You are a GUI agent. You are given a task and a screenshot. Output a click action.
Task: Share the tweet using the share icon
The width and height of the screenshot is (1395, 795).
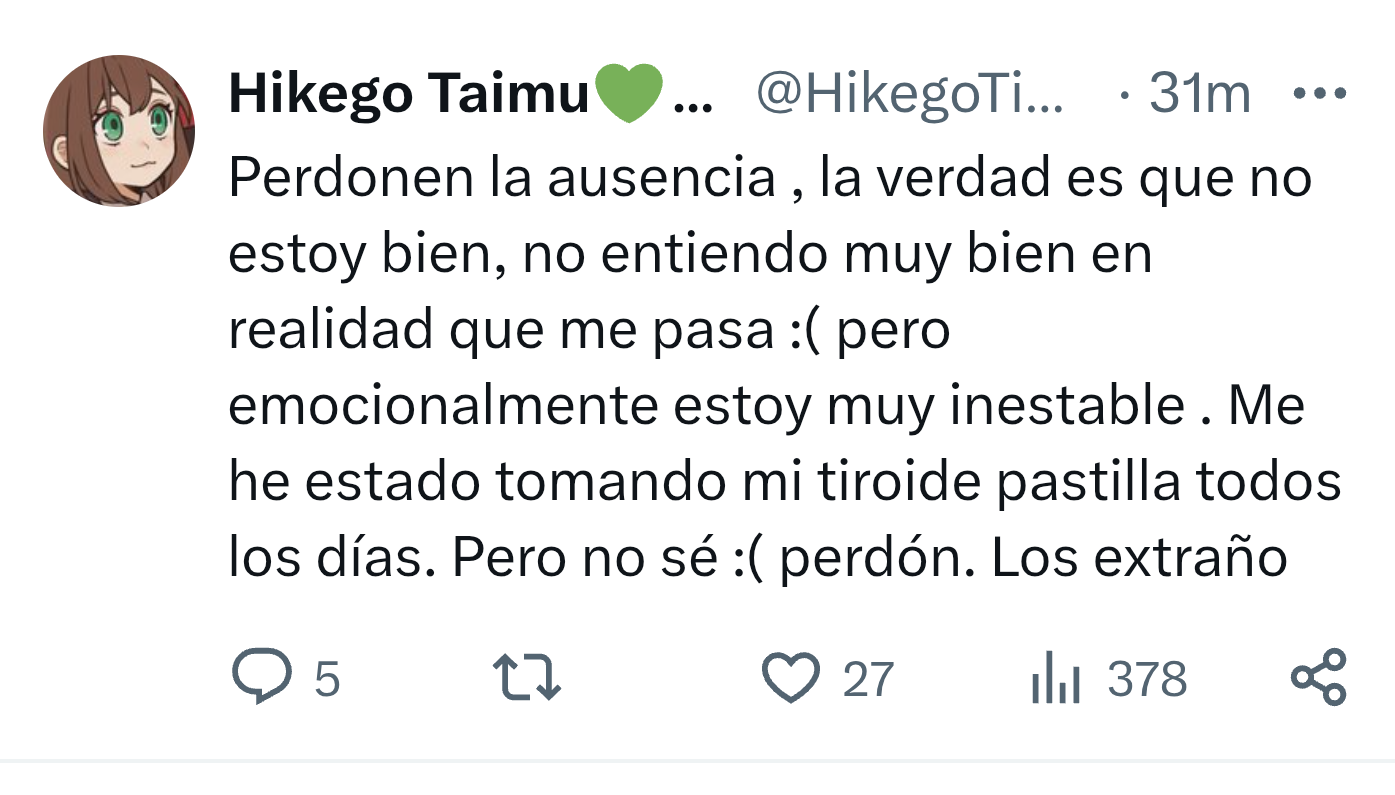click(1319, 677)
